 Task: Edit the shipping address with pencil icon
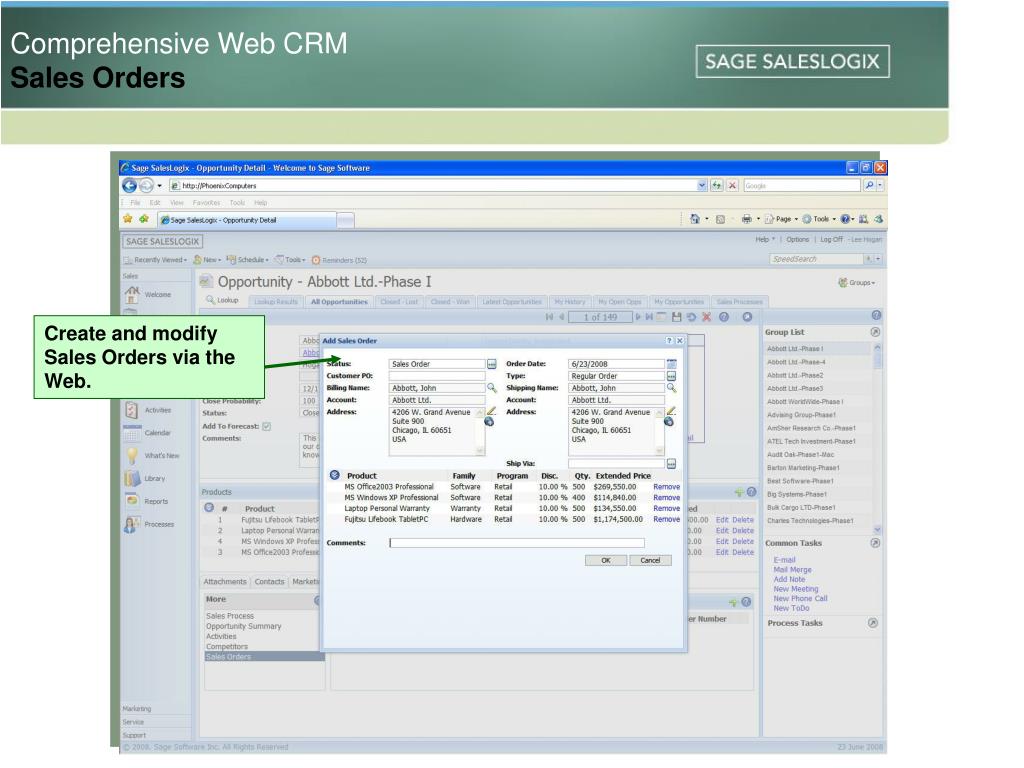click(x=671, y=411)
